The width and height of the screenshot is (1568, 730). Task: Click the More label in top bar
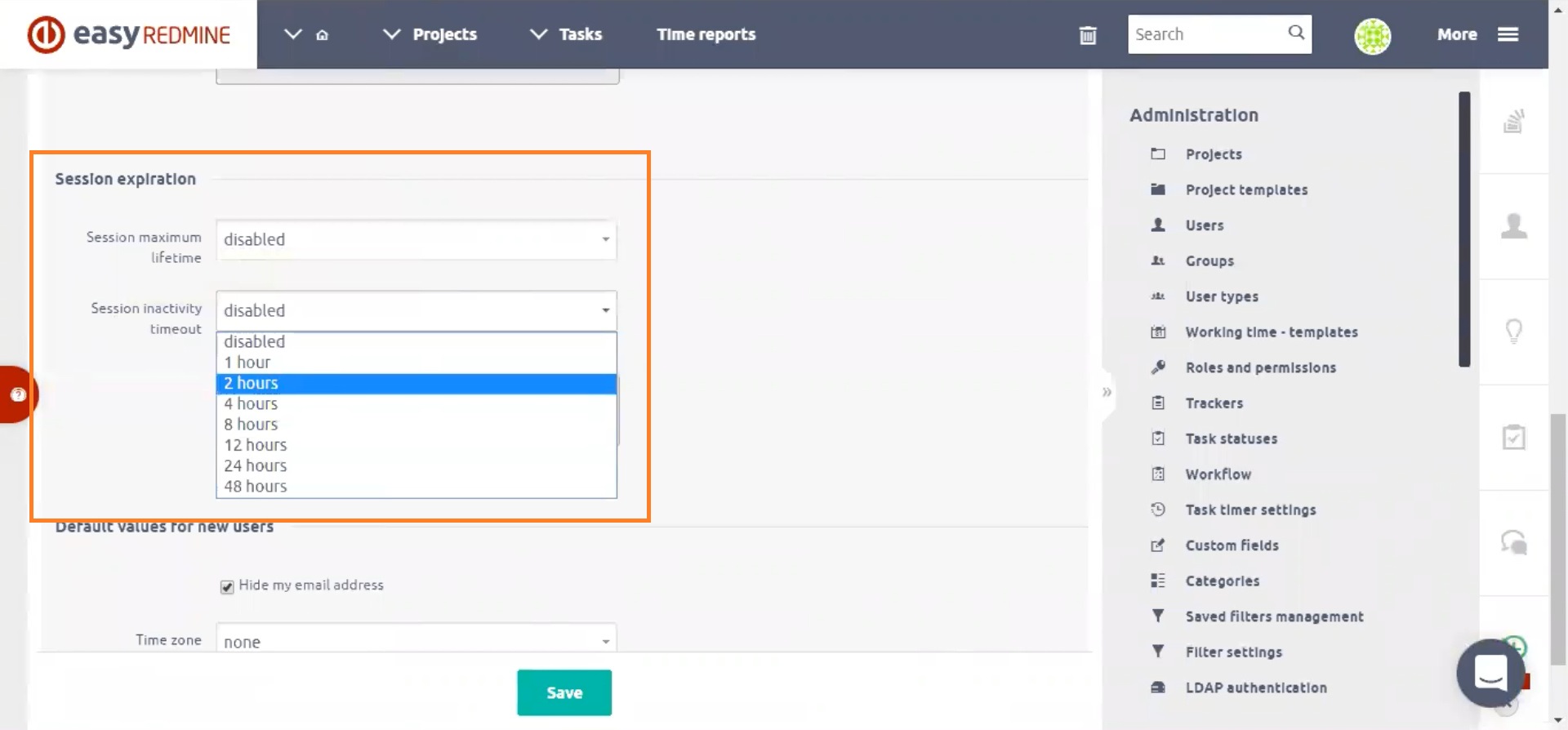[x=1457, y=34]
